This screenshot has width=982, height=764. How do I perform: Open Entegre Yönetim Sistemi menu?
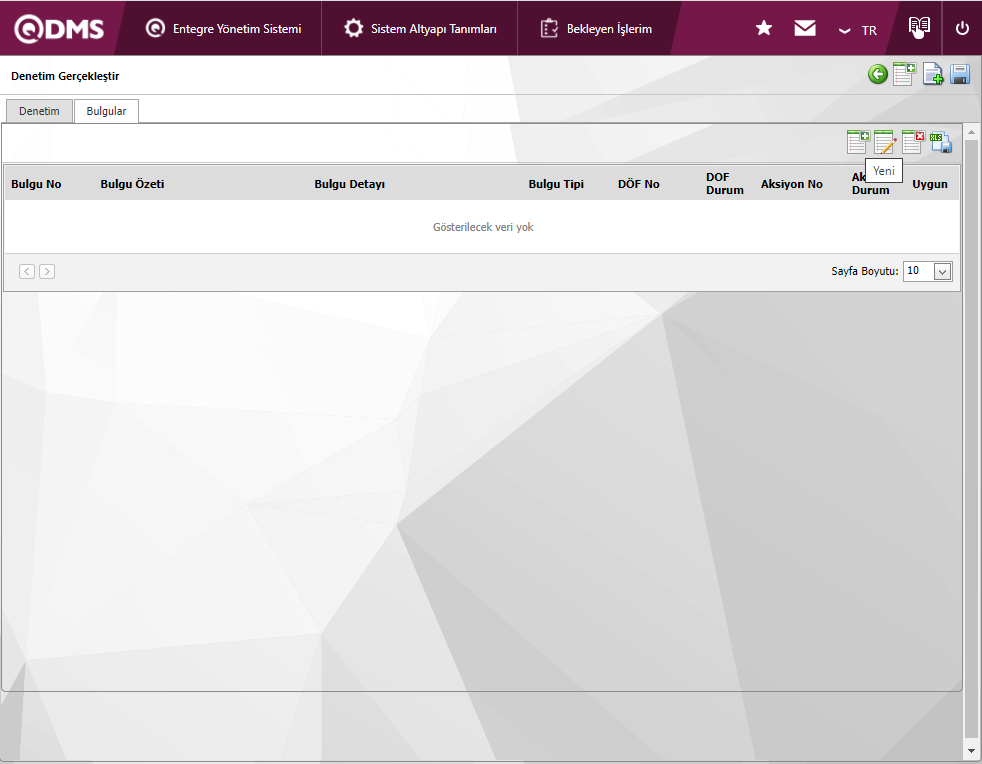pyautogui.click(x=224, y=29)
